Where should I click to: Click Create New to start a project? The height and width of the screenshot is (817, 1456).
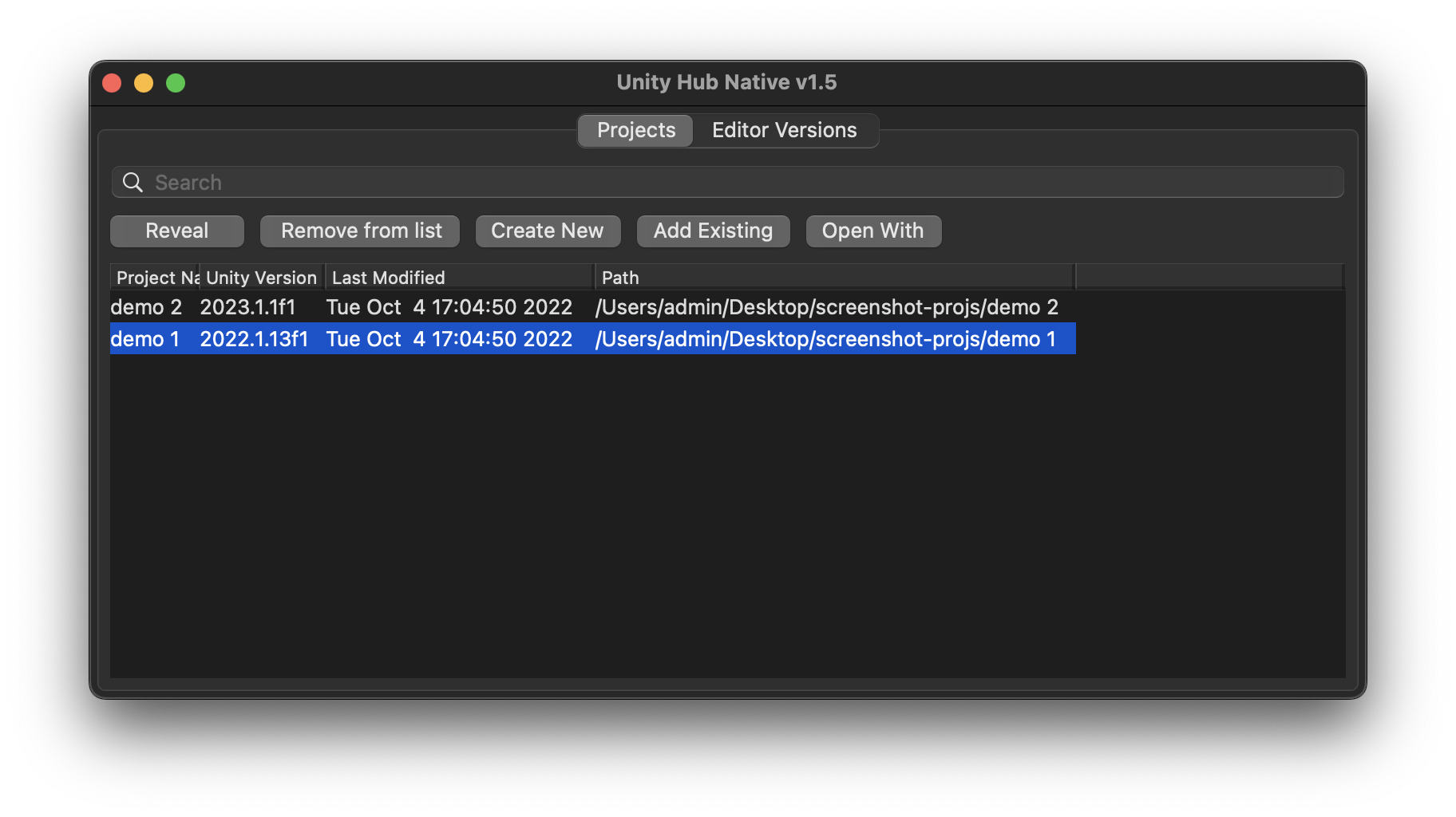tap(548, 231)
